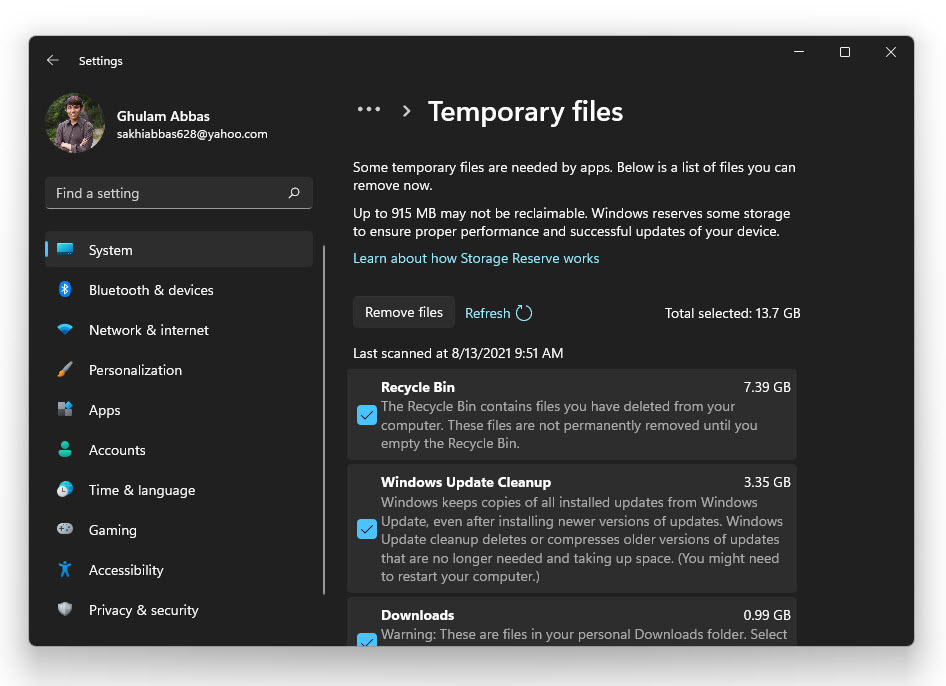
Task: Go to Accounts settings
Action: [x=179, y=449]
